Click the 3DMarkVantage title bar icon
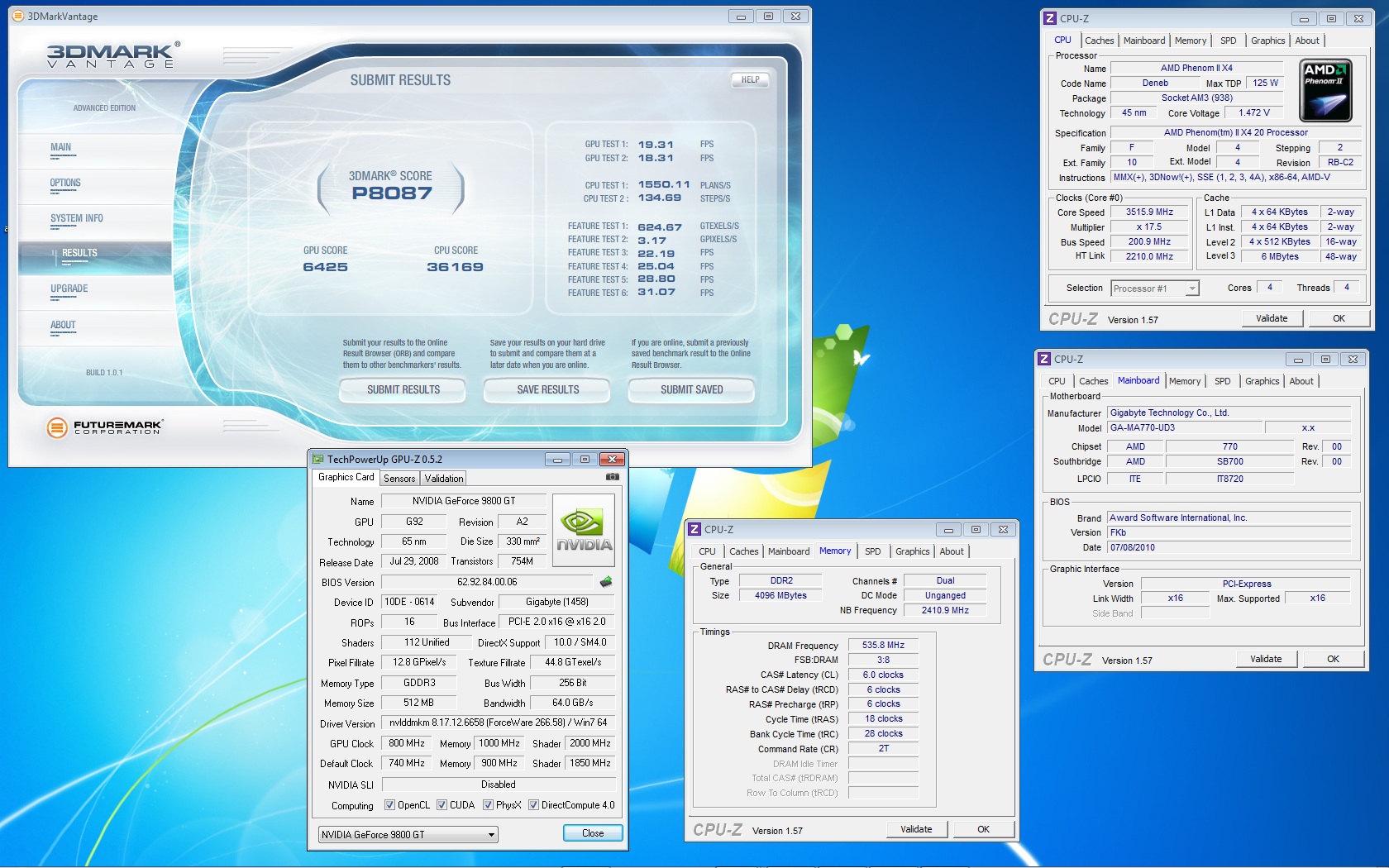This screenshot has height=868, width=1389. click(18, 16)
